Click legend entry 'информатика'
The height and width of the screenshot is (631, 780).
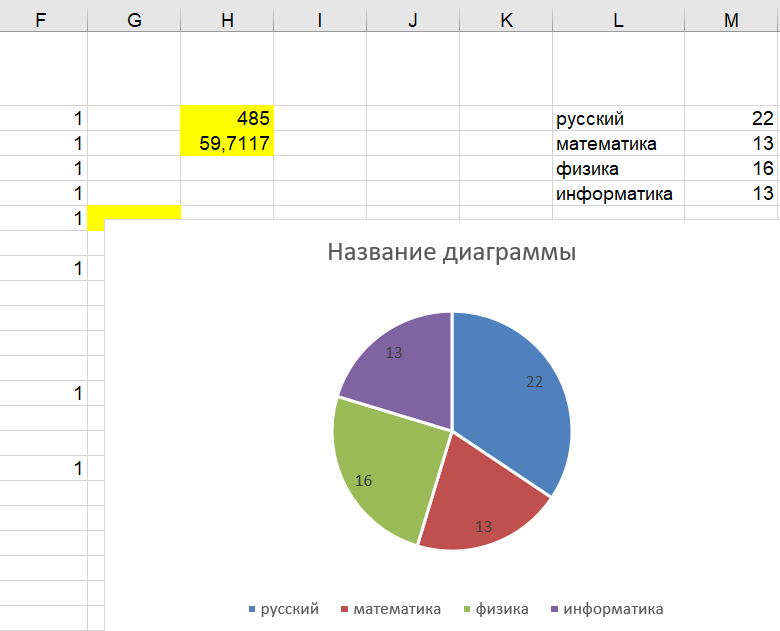612,608
